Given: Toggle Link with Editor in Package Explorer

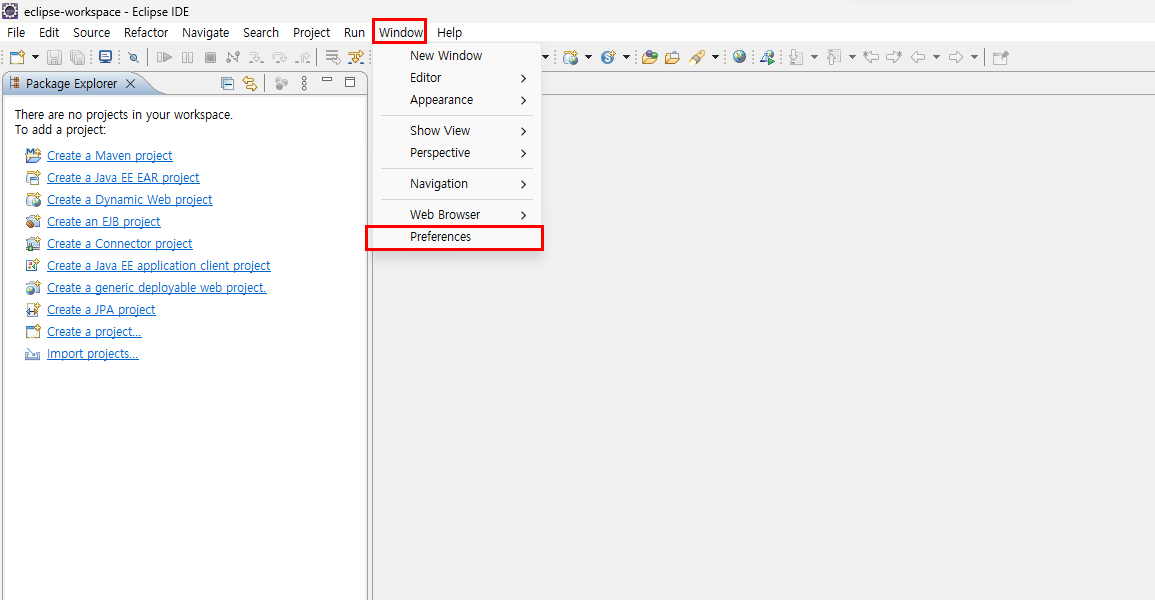Looking at the screenshot, I should (250, 83).
